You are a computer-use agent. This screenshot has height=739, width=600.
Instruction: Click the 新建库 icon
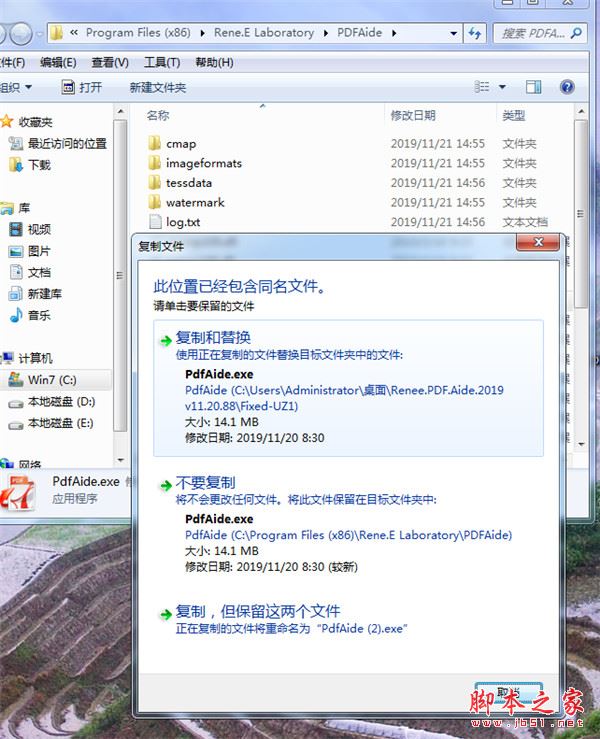[16, 294]
